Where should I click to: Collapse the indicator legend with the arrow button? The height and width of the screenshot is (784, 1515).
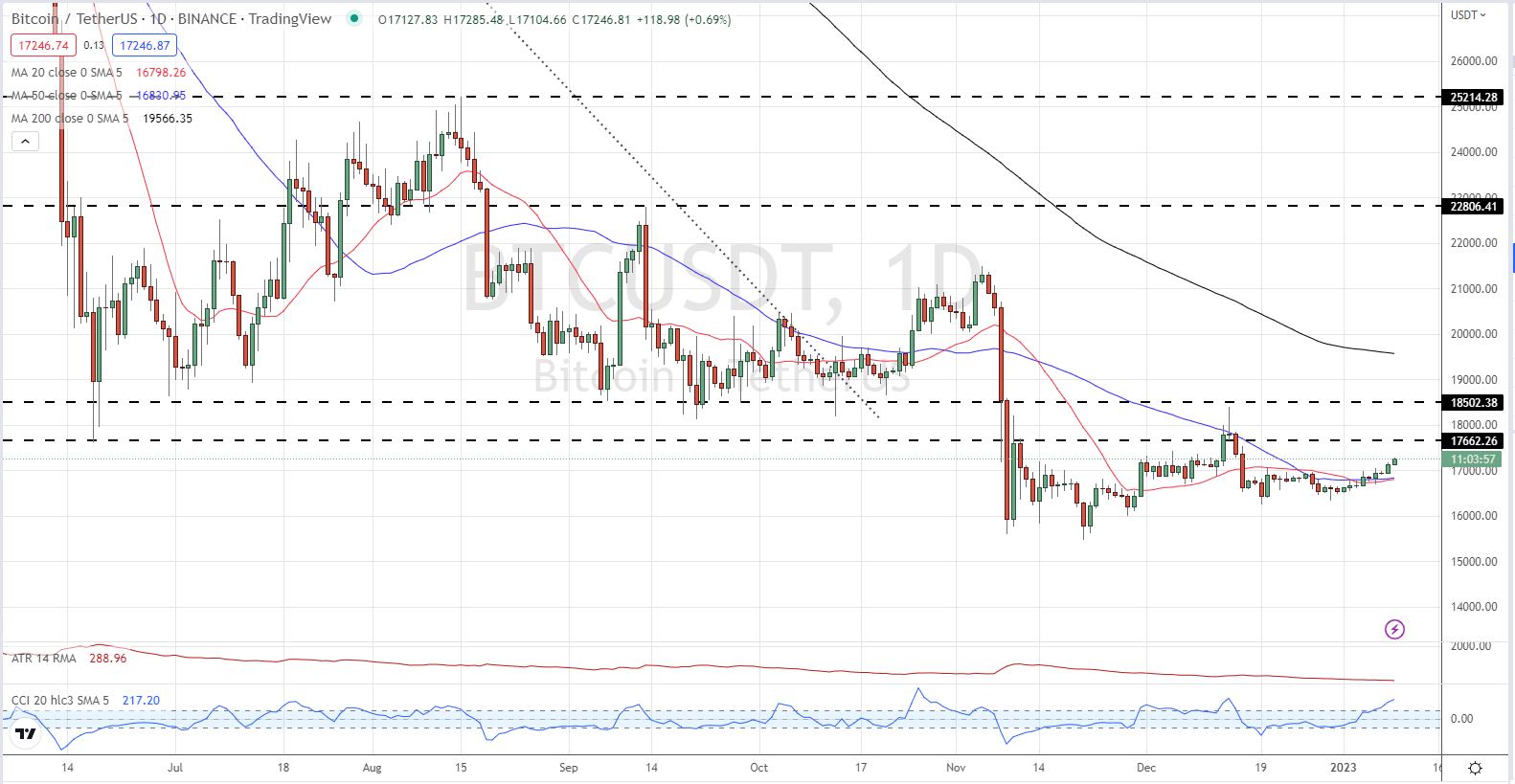coord(25,142)
